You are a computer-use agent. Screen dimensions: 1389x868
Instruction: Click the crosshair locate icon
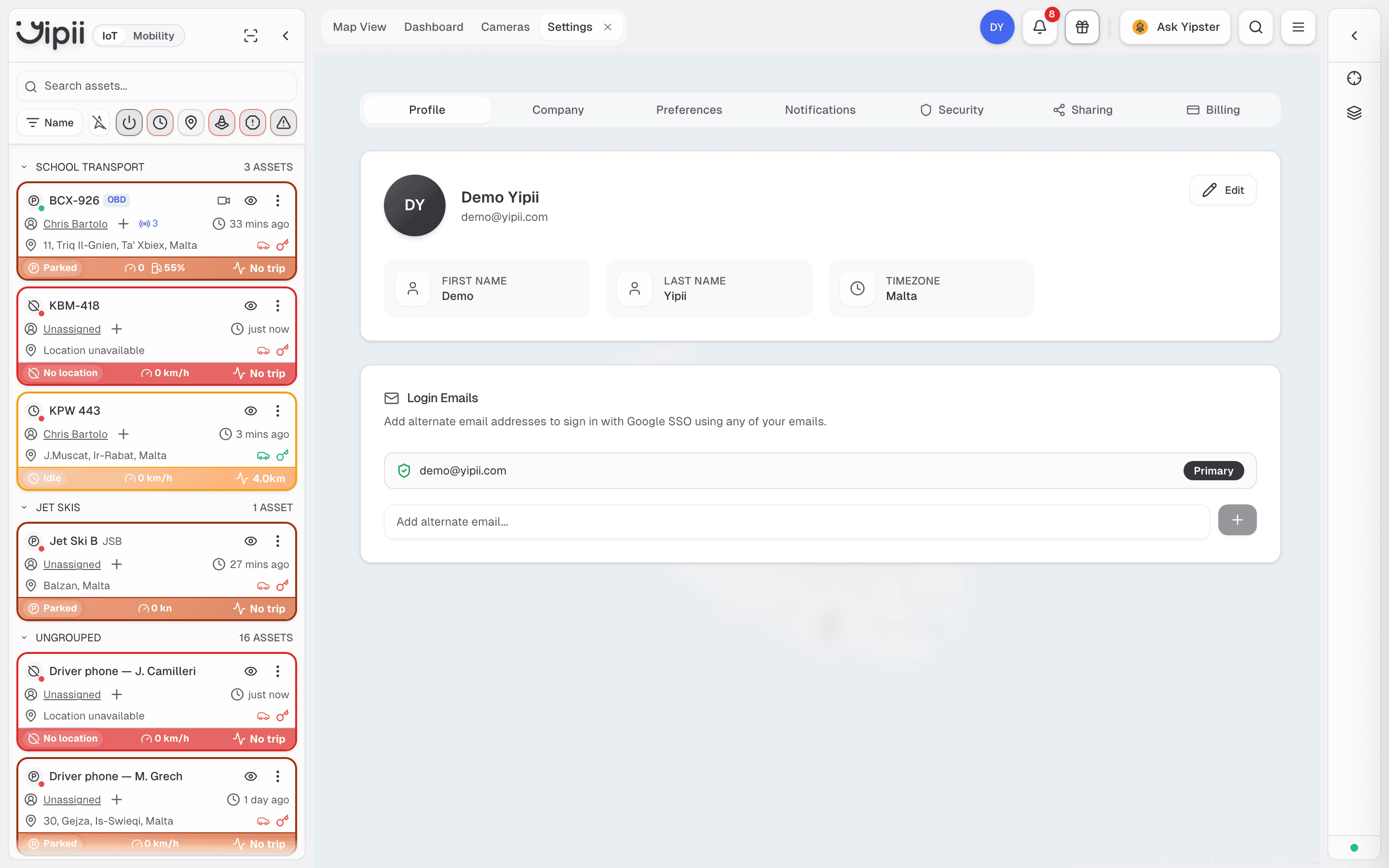pos(1354,78)
